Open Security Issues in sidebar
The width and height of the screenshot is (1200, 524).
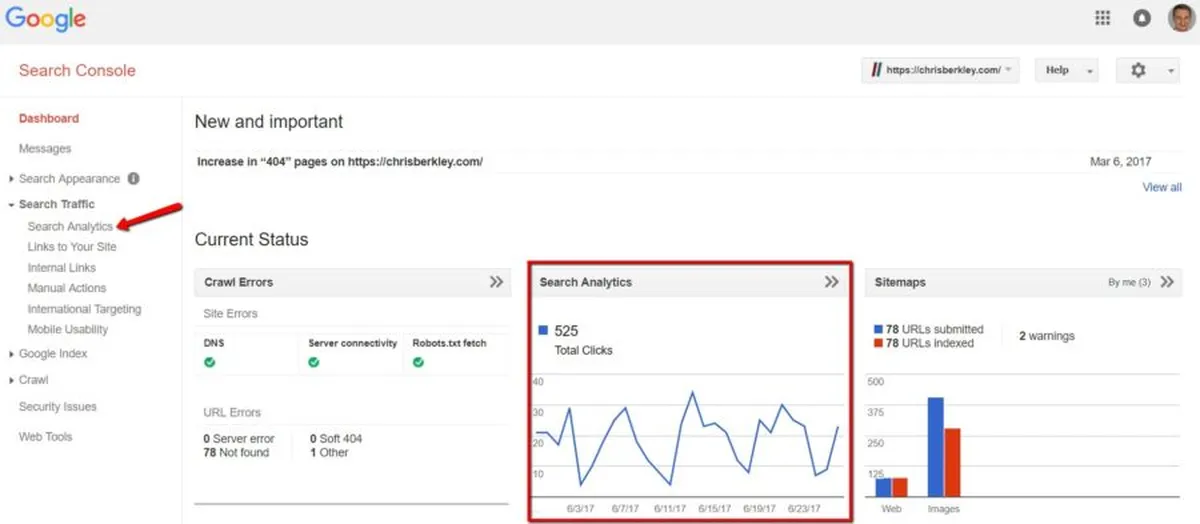[58, 407]
